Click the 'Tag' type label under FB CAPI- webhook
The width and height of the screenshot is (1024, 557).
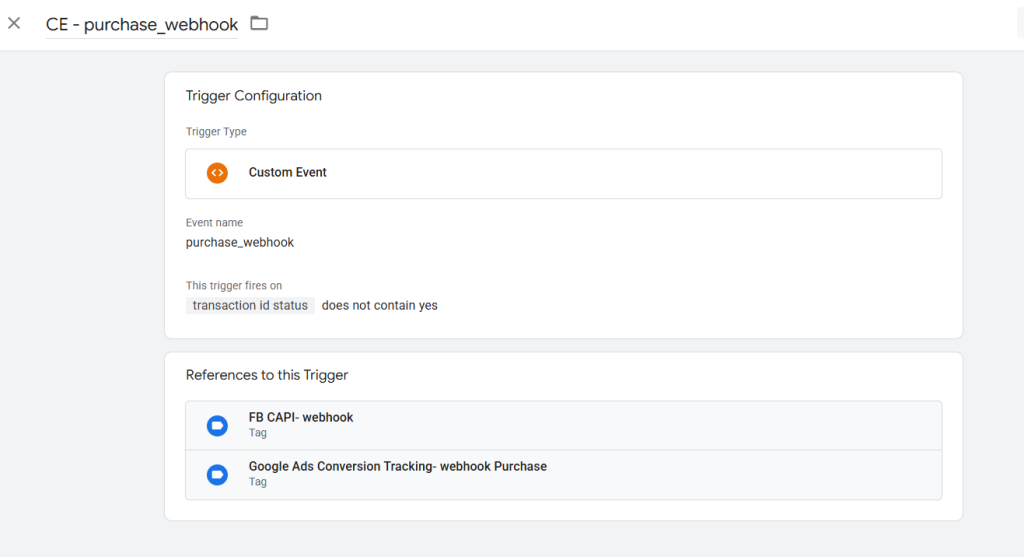258,433
